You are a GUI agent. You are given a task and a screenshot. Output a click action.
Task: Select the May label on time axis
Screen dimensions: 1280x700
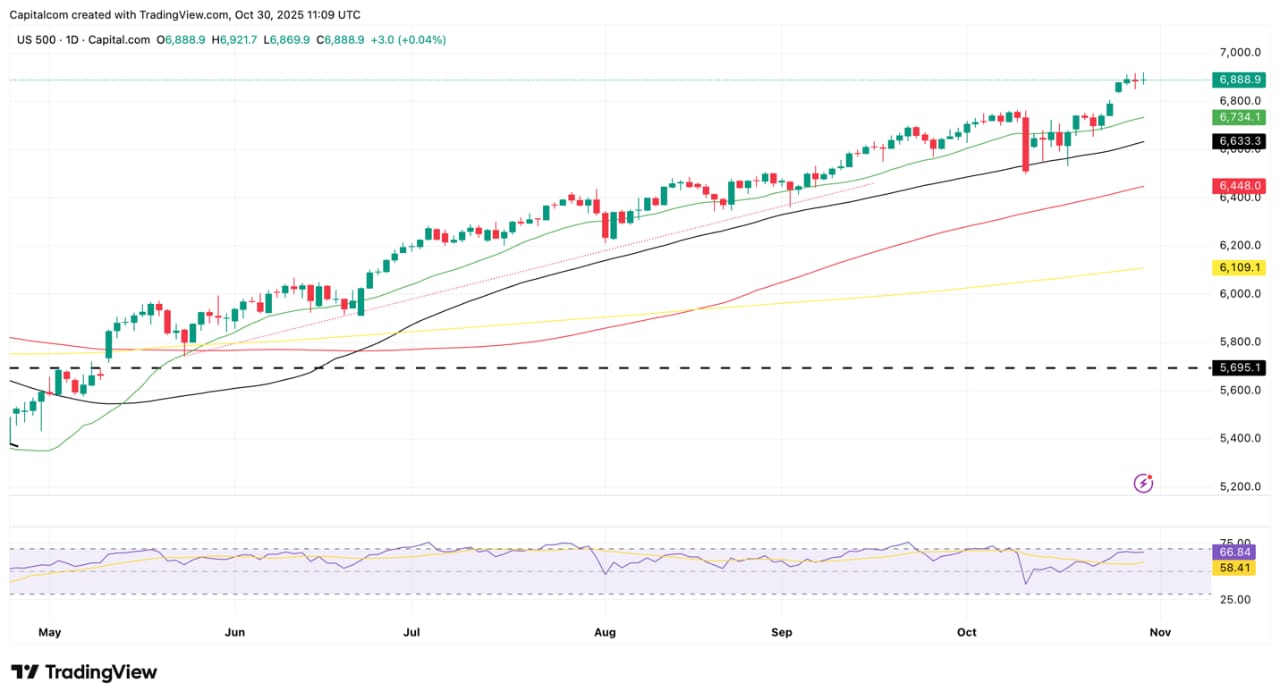pyautogui.click(x=49, y=632)
